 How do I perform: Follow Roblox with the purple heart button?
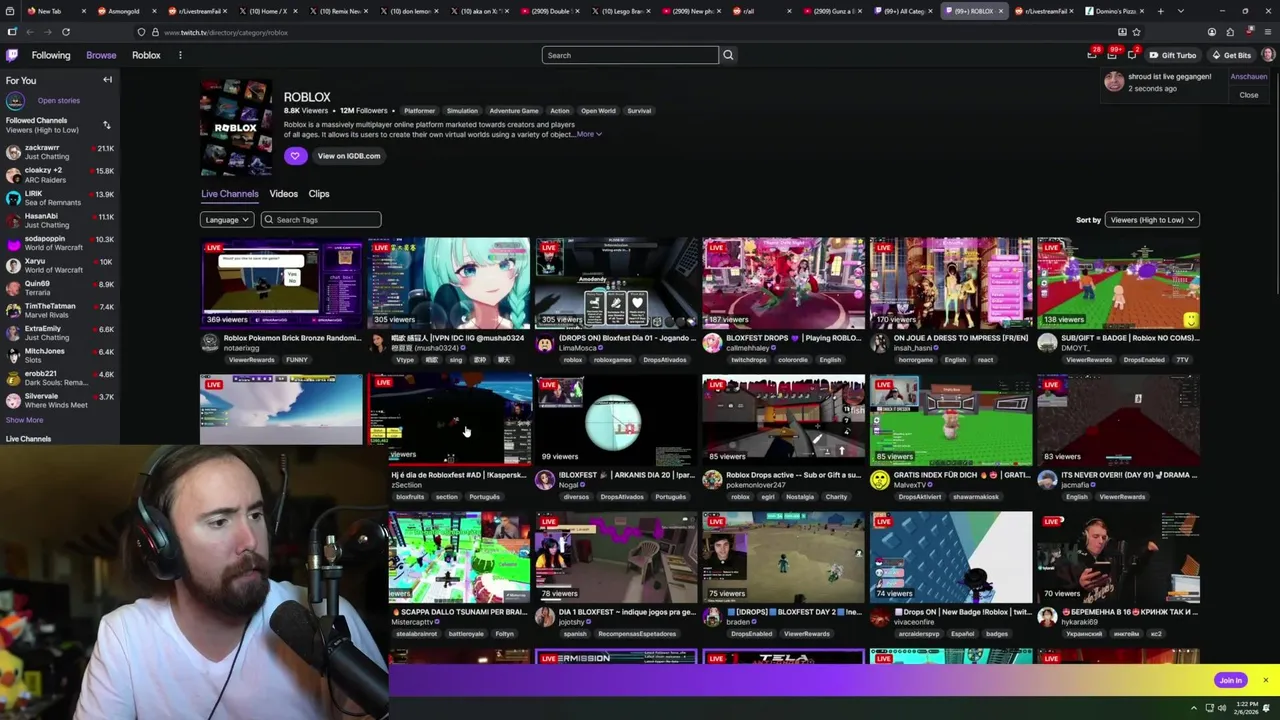click(x=295, y=156)
